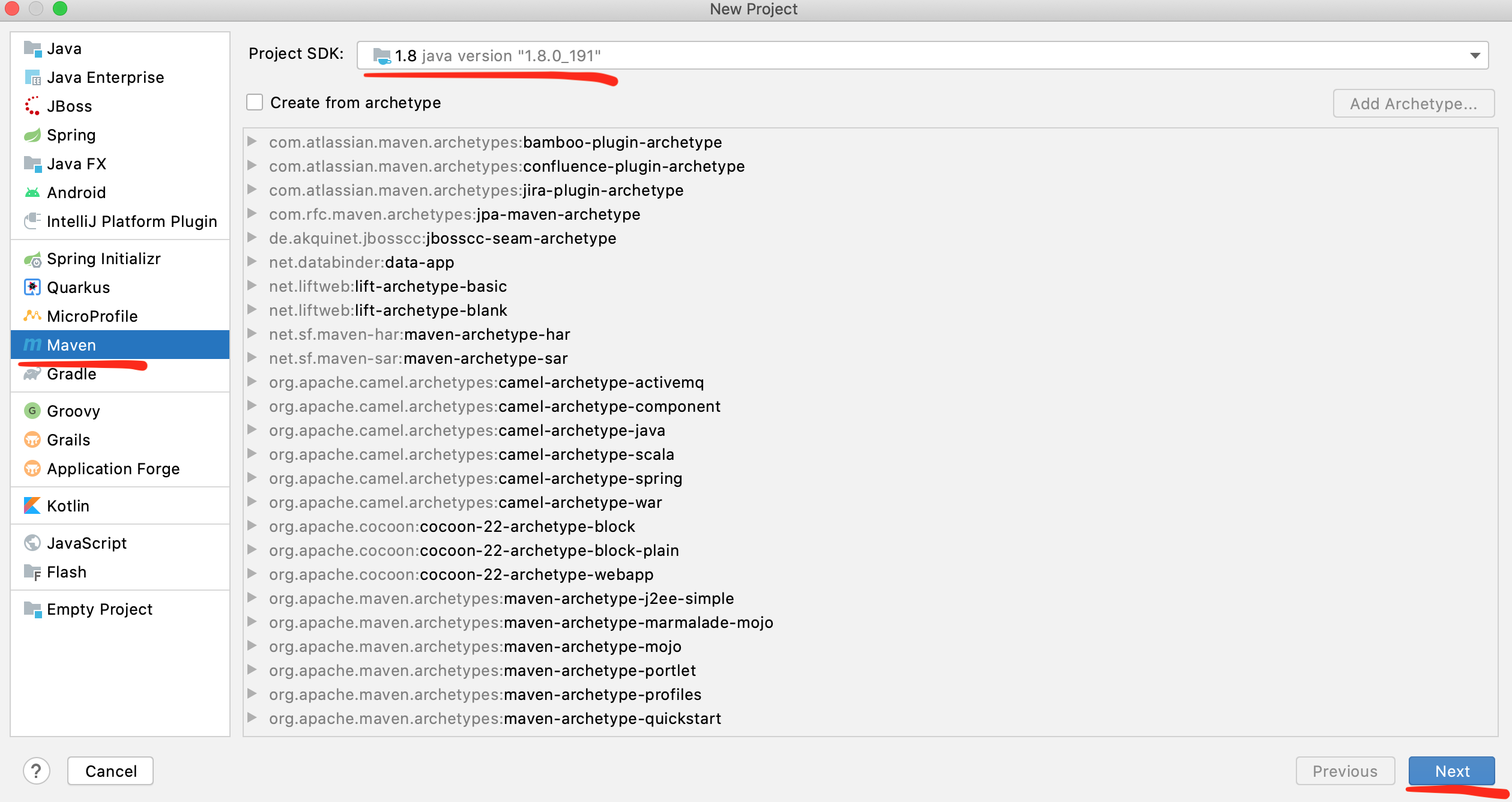Click the Kotlin logo icon

coord(32,506)
